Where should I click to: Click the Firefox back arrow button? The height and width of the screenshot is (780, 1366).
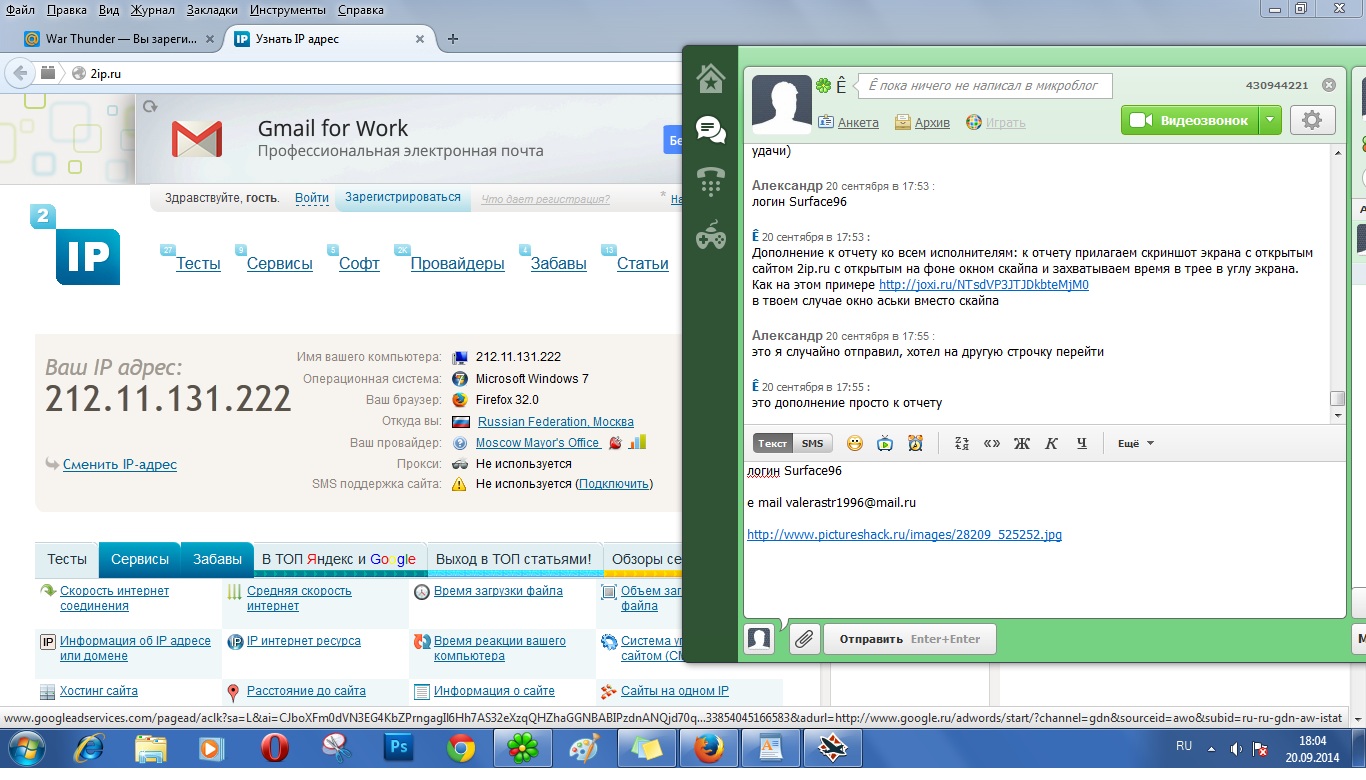tap(20, 73)
